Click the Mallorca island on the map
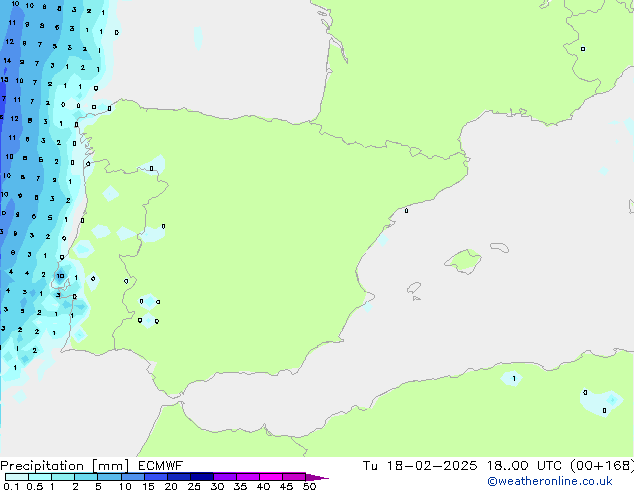The image size is (634, 490). (x=463, y=261)
